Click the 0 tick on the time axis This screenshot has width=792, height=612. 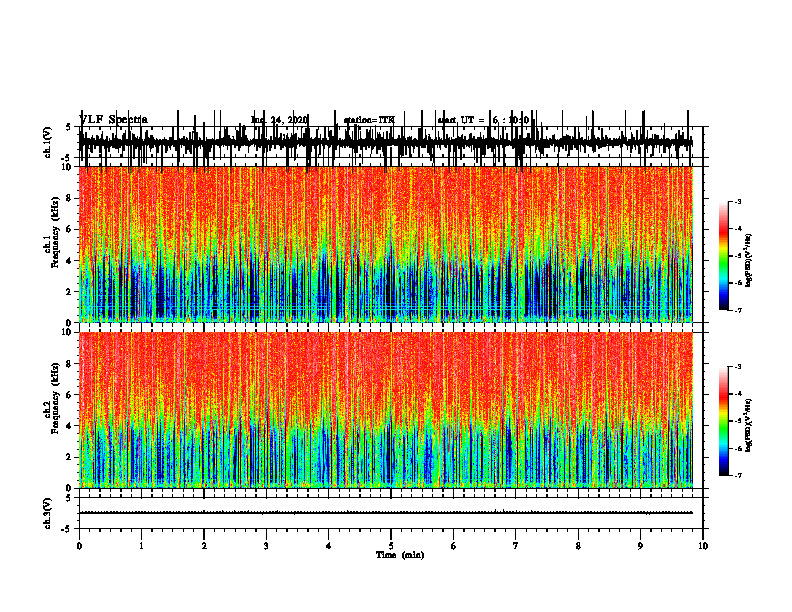[x=79, y=546]
